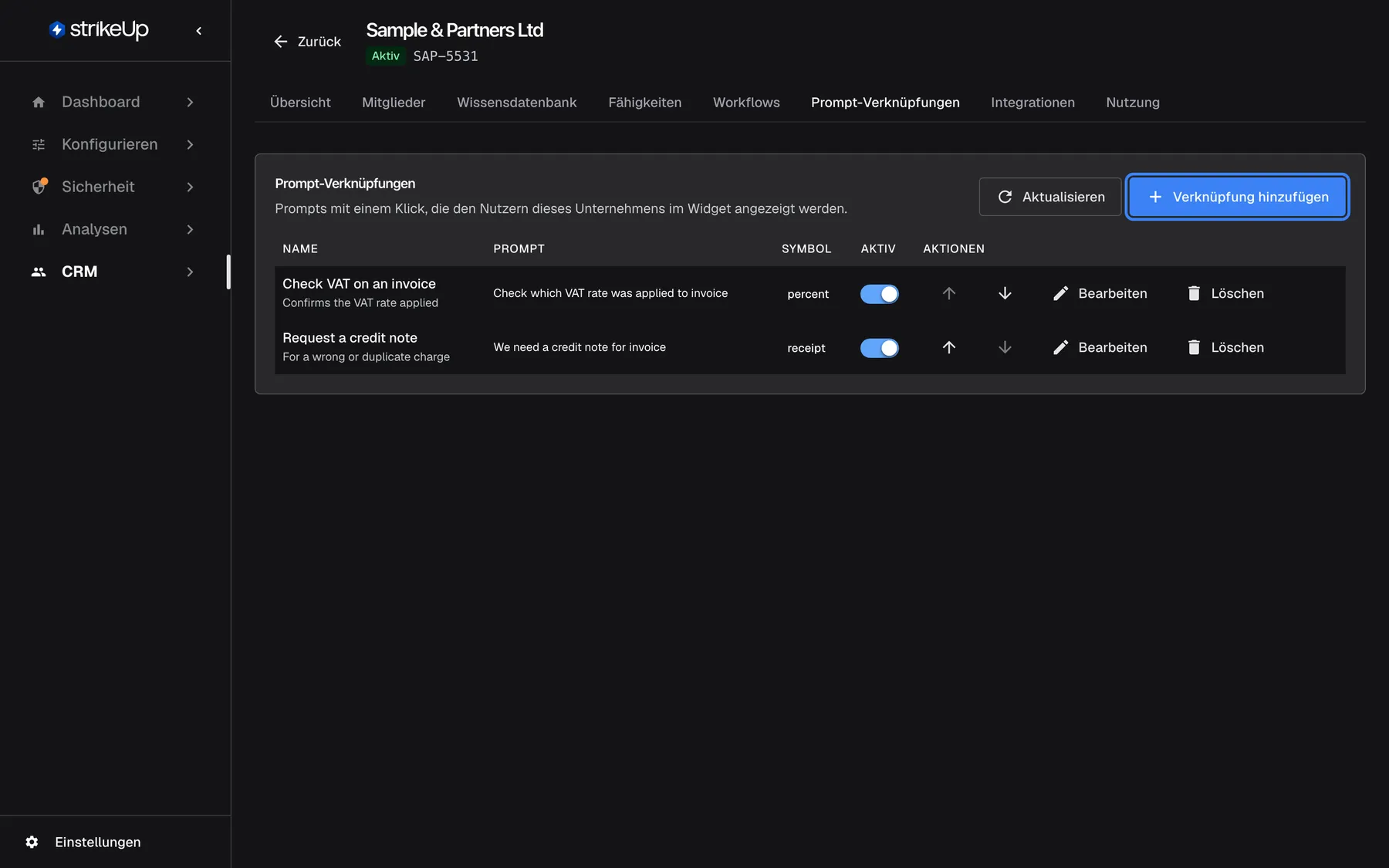Click the pencil icon for 'Request a credit note'
Viewport: 1389px width, 868px height.
1061,347
